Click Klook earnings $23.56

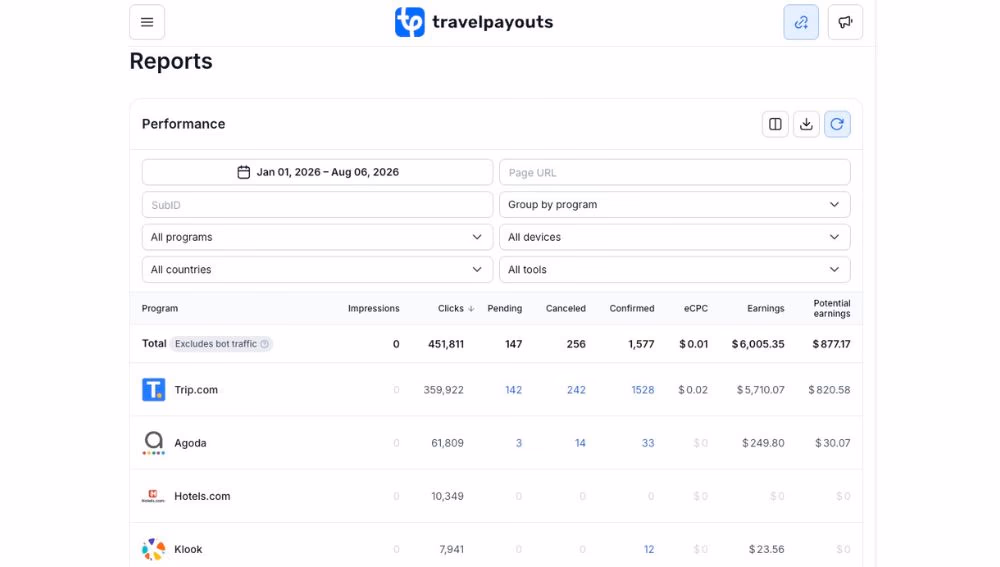pos(767,549)
